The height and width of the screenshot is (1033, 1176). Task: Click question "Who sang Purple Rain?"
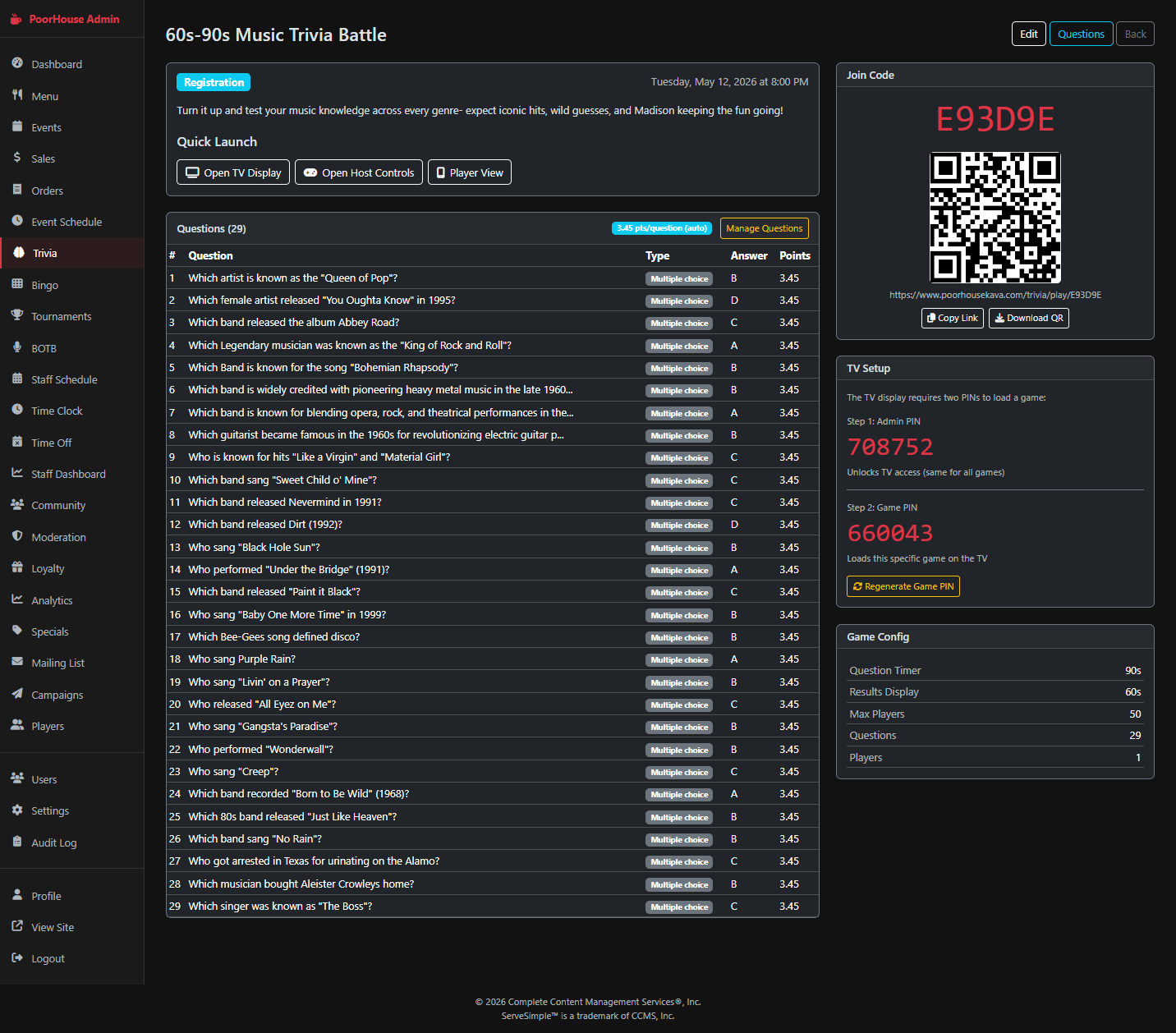(241, 659)
